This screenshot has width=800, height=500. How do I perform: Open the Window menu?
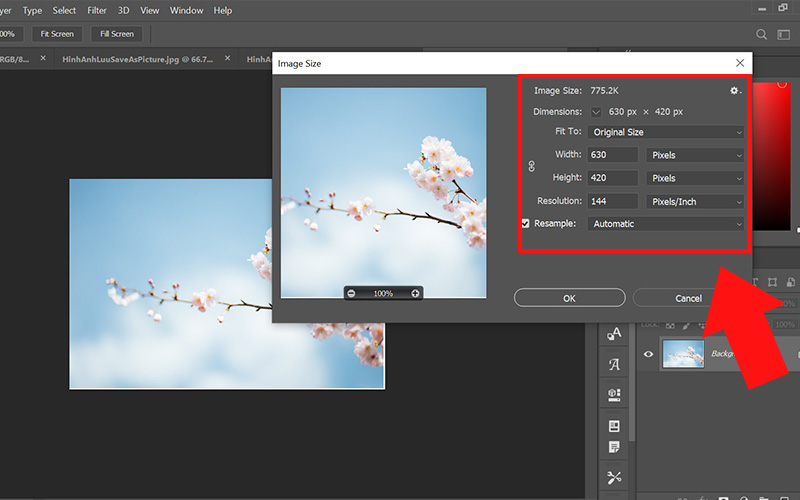click(x=186, y=10)
